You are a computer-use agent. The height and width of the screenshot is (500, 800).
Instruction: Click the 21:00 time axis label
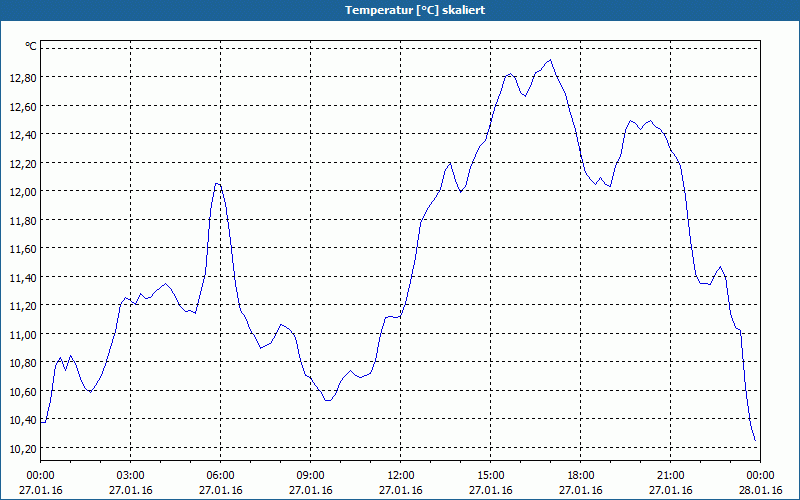click(x=671, y=475)
